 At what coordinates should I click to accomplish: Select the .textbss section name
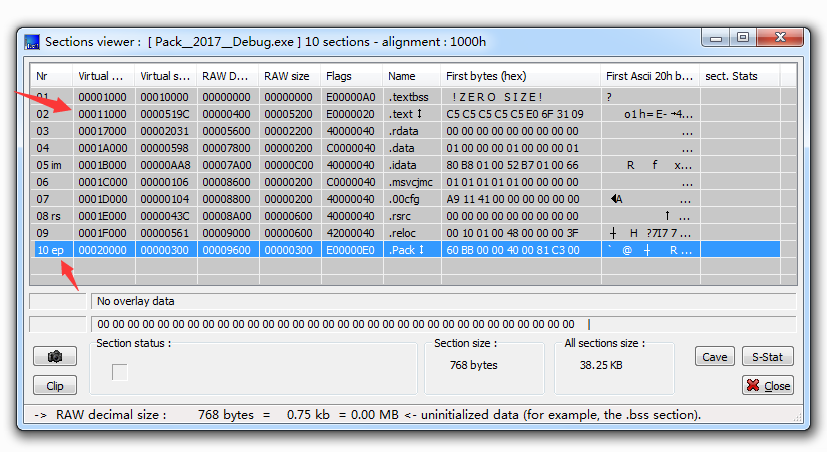[x=409, y=97]
